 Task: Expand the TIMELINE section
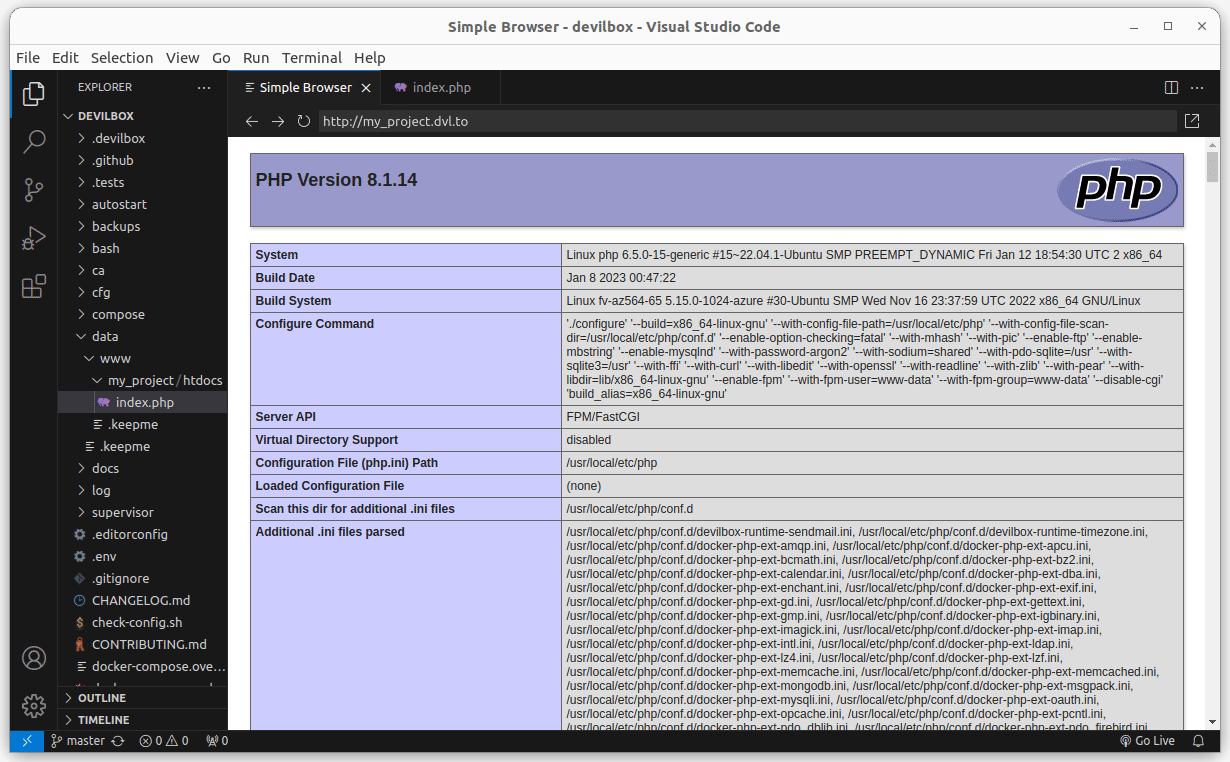click(x=103, y=720)
